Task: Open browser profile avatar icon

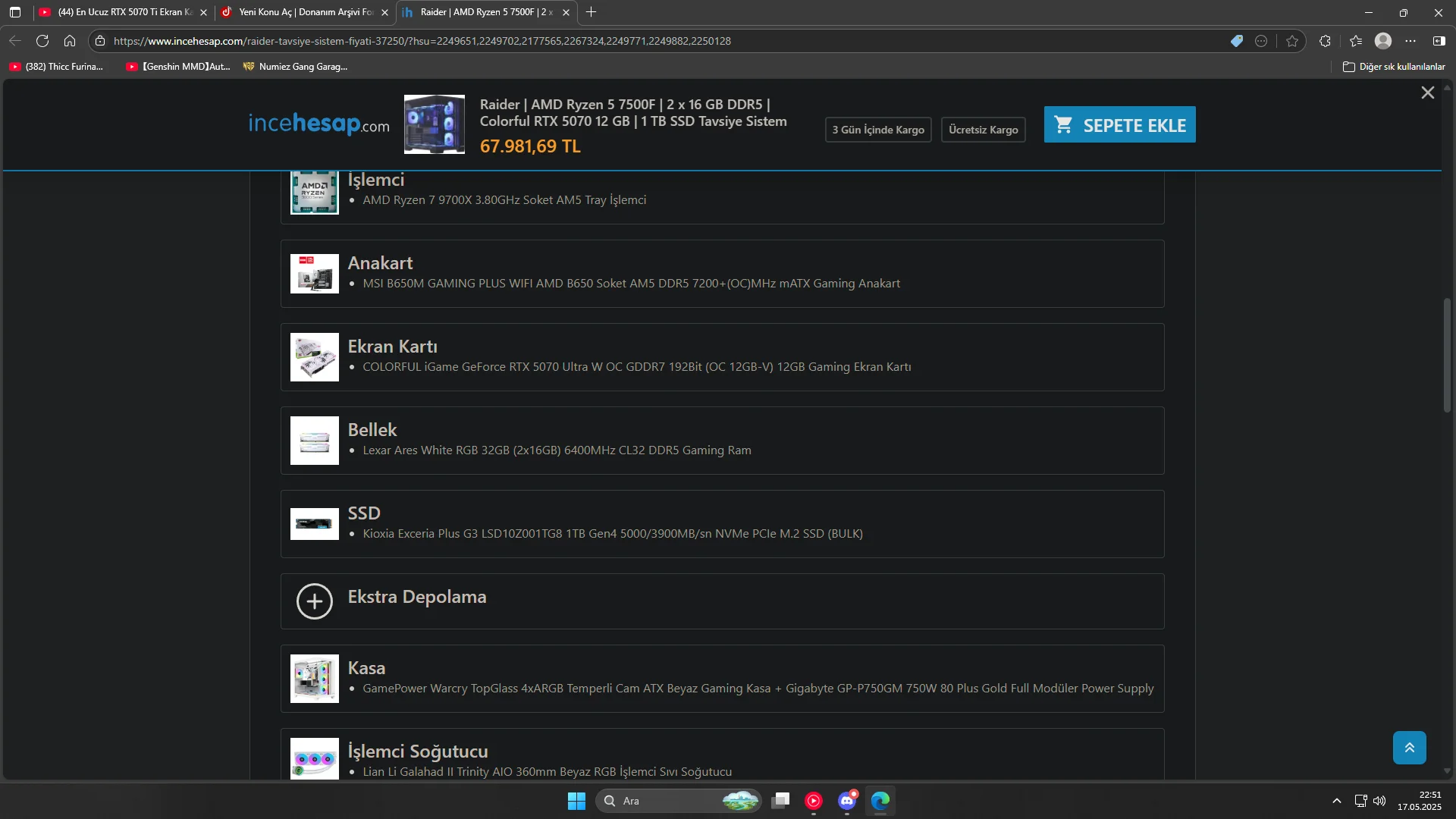Action: point(1382,41)
